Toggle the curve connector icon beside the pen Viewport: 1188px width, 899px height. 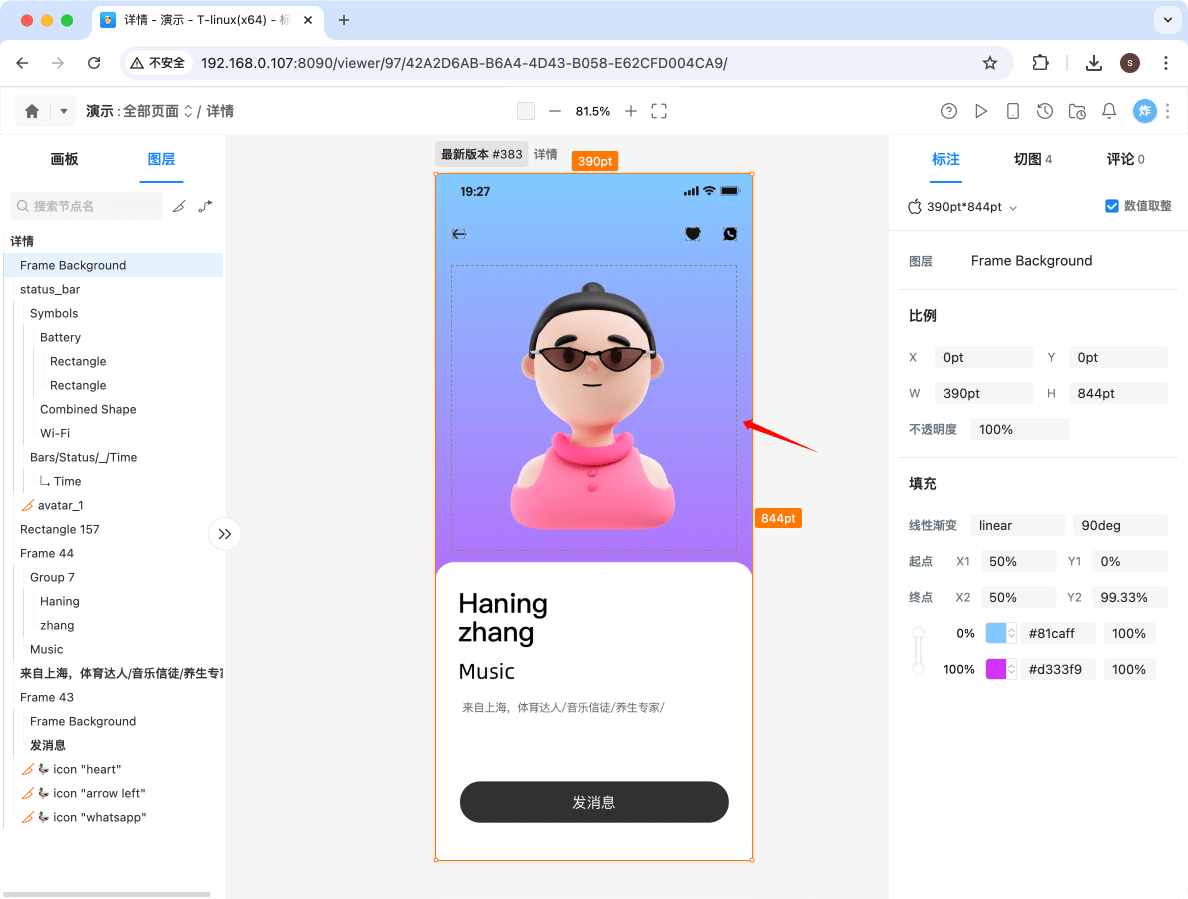click(x=208, y=206)
